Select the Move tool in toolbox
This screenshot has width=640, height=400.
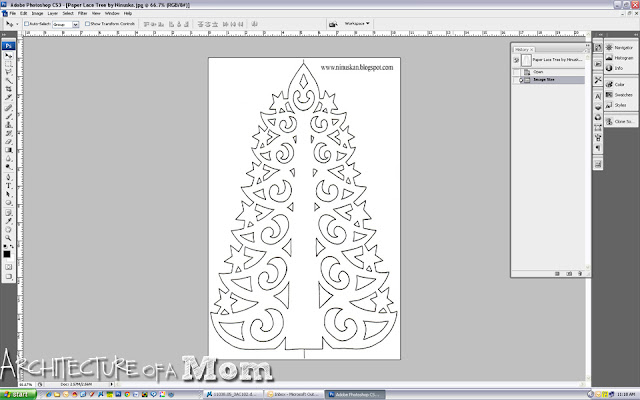click(8, 56)
